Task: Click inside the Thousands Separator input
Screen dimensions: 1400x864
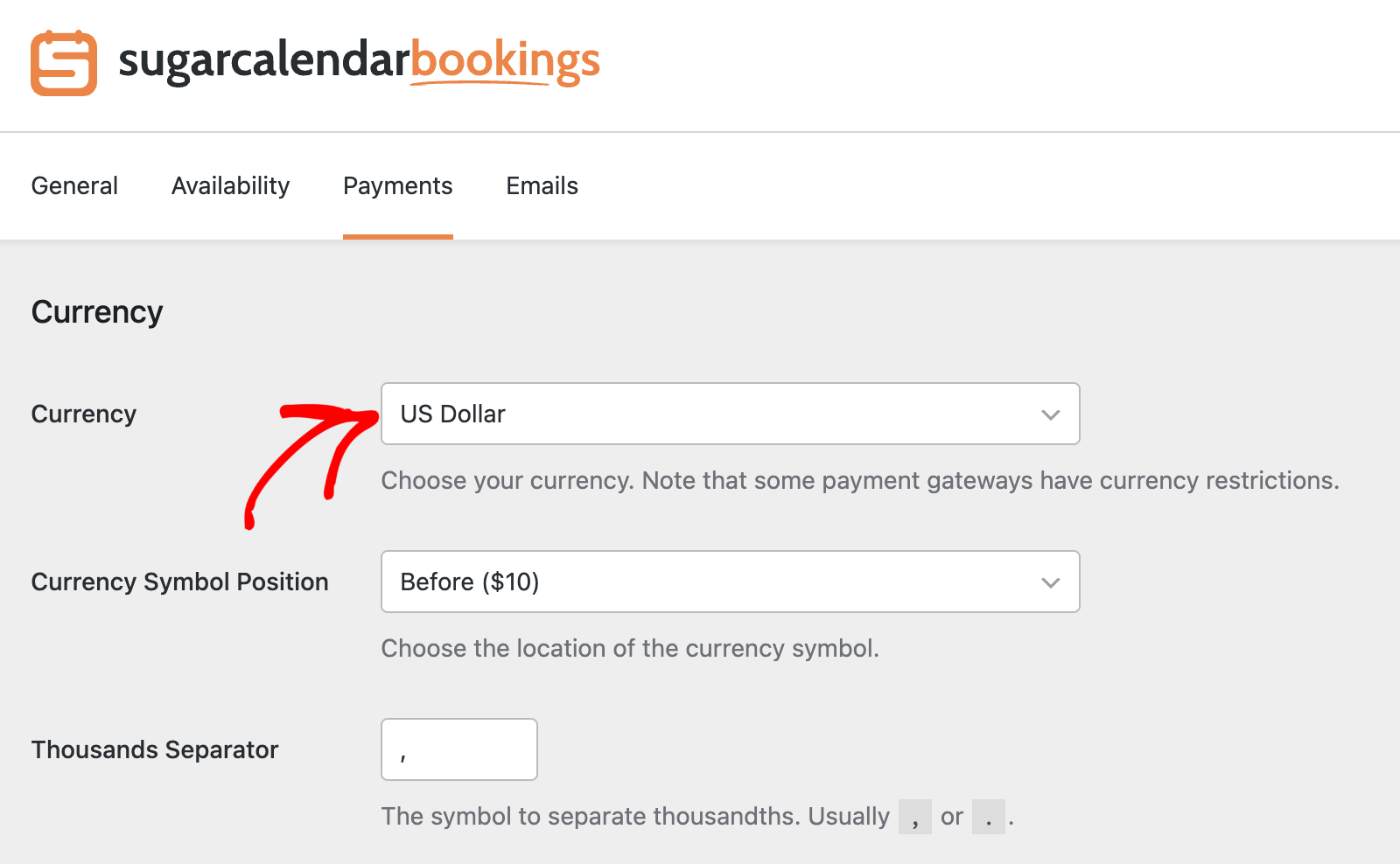Action: 458,749
